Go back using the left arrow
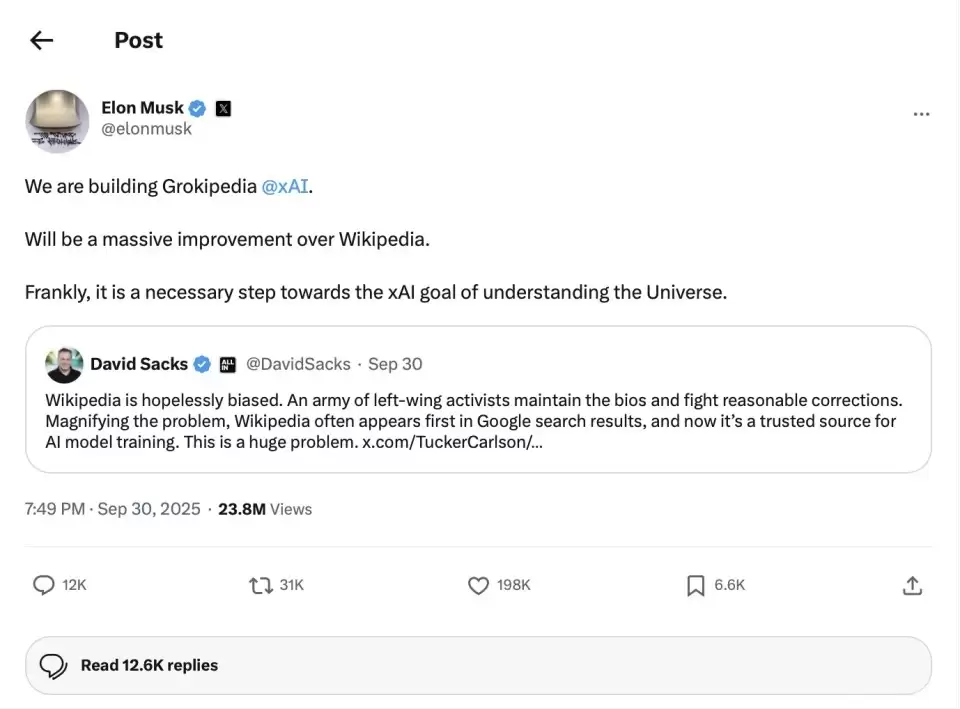The height and width of the screenshot is (709, 960). [41, 40]
